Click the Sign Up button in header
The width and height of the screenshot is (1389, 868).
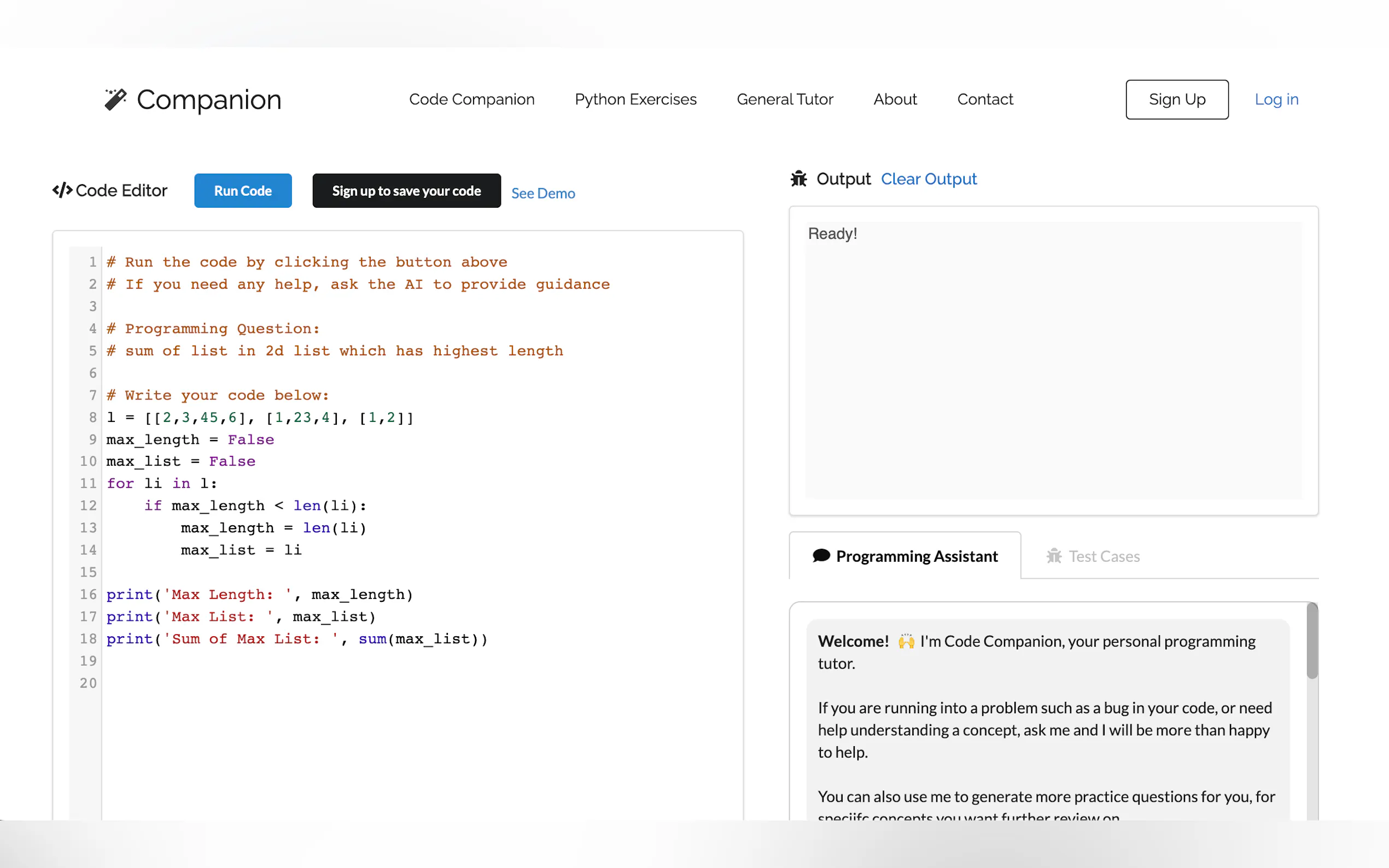1176,99
